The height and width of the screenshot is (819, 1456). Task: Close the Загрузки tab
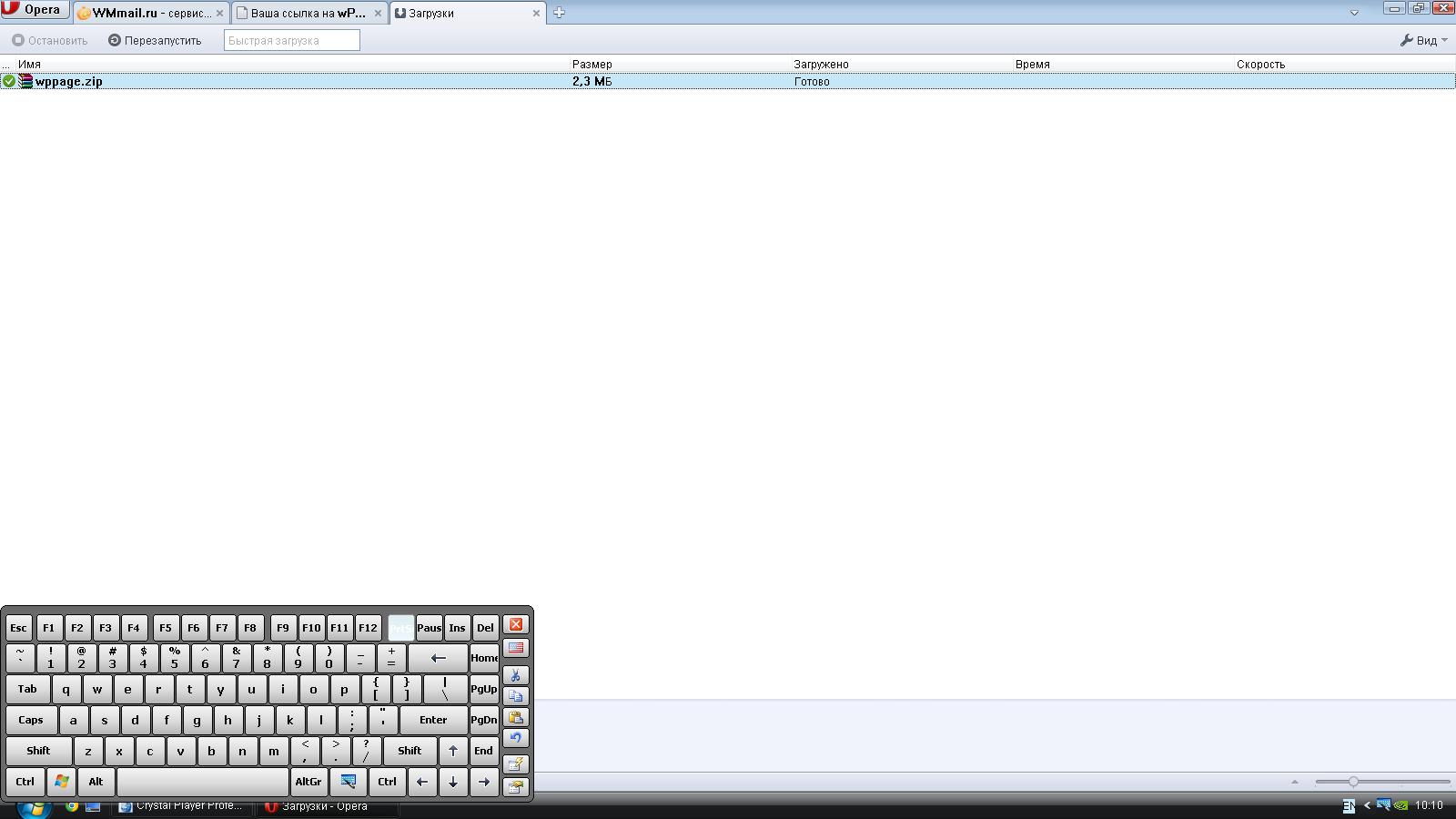pyautogui.click(x=536, y=14)
